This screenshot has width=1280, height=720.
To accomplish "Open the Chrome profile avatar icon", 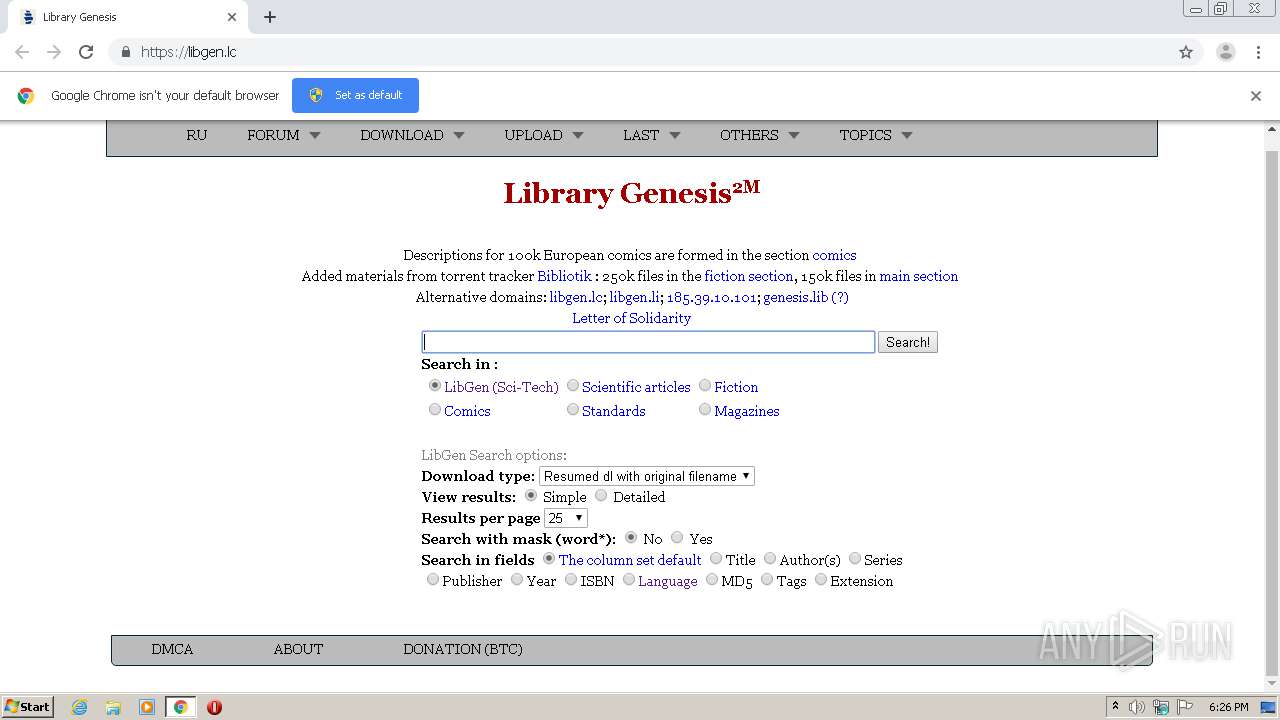I will tap(1226, 52).
